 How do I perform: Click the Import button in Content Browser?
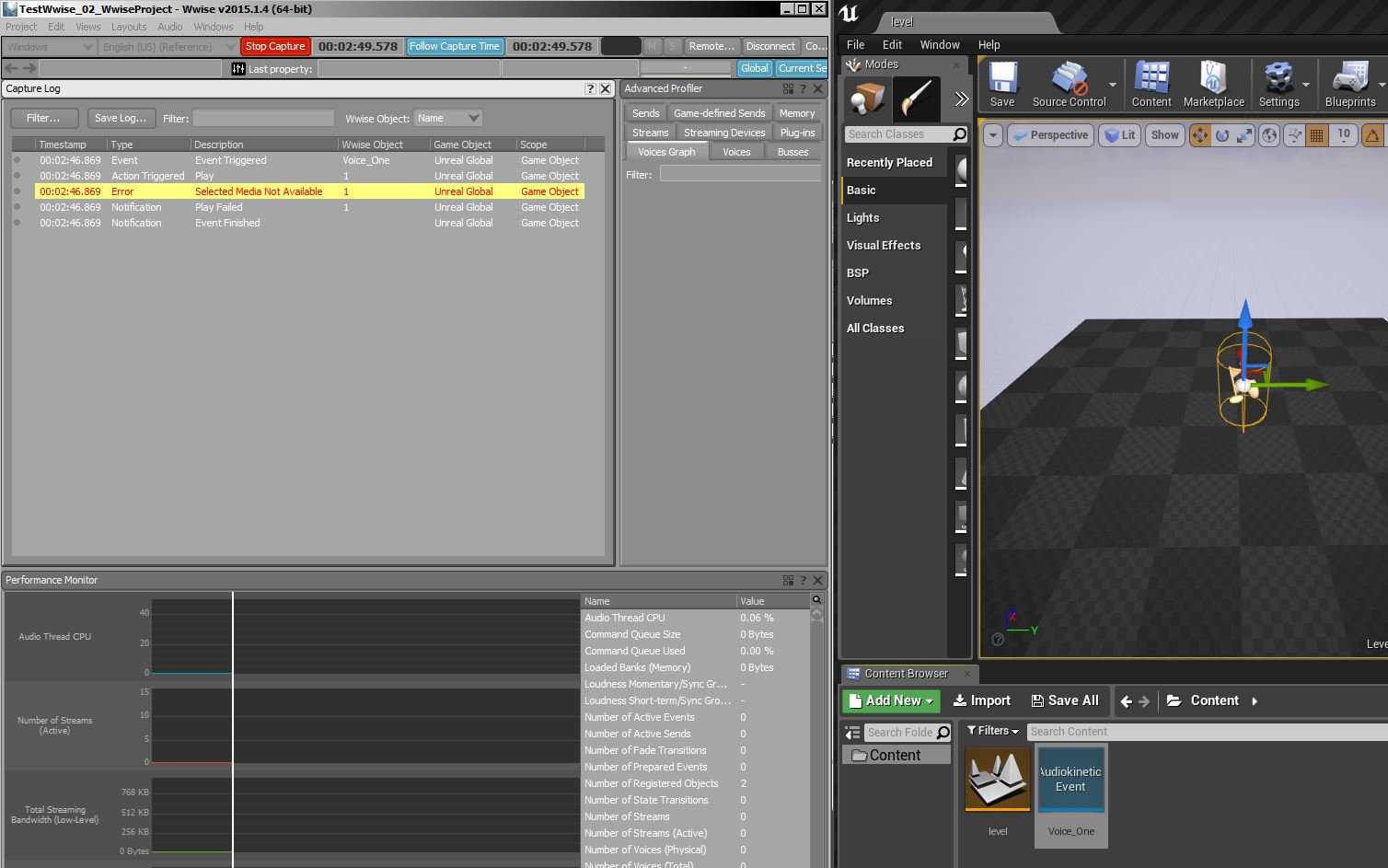click(x=981, y=700)
